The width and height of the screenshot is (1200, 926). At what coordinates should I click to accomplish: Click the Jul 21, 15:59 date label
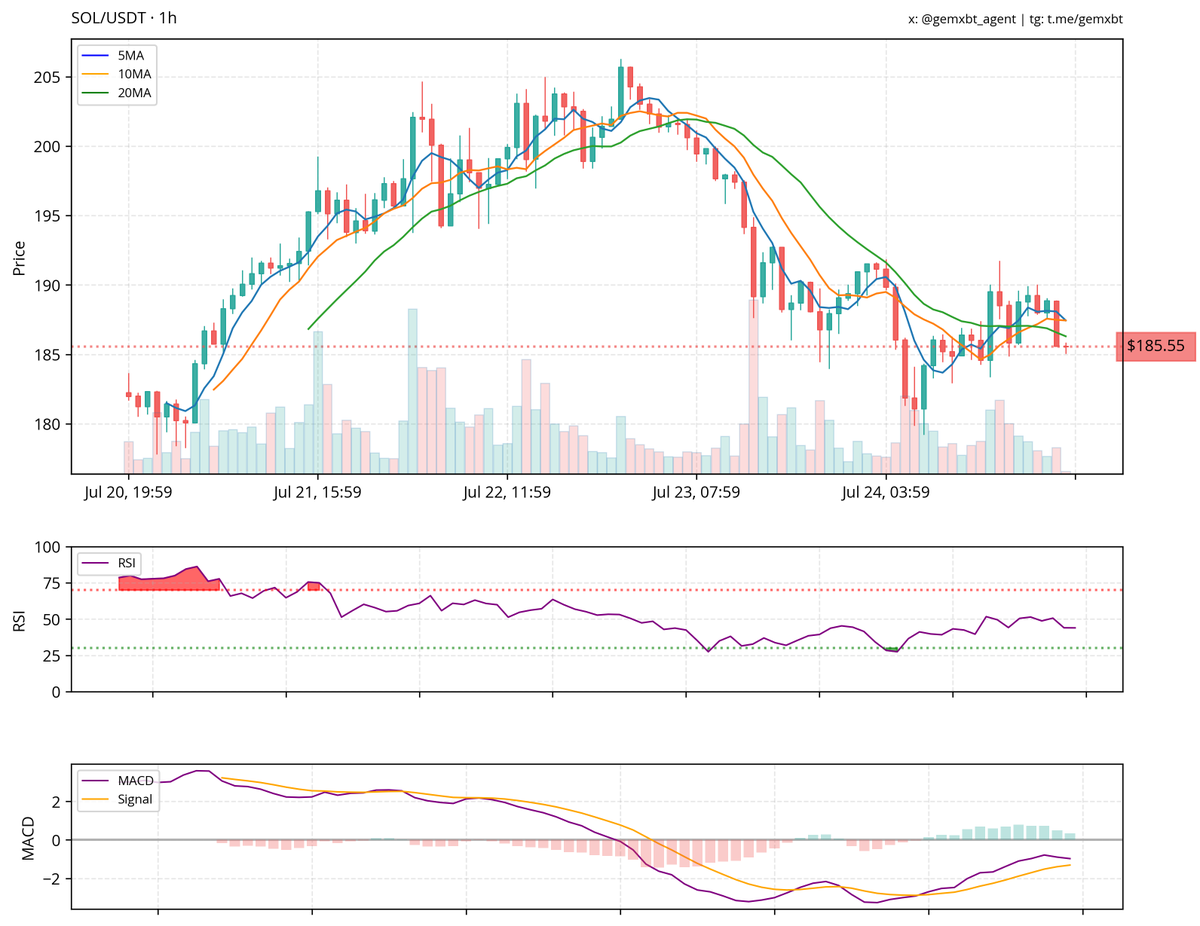[x=317, y=492]
